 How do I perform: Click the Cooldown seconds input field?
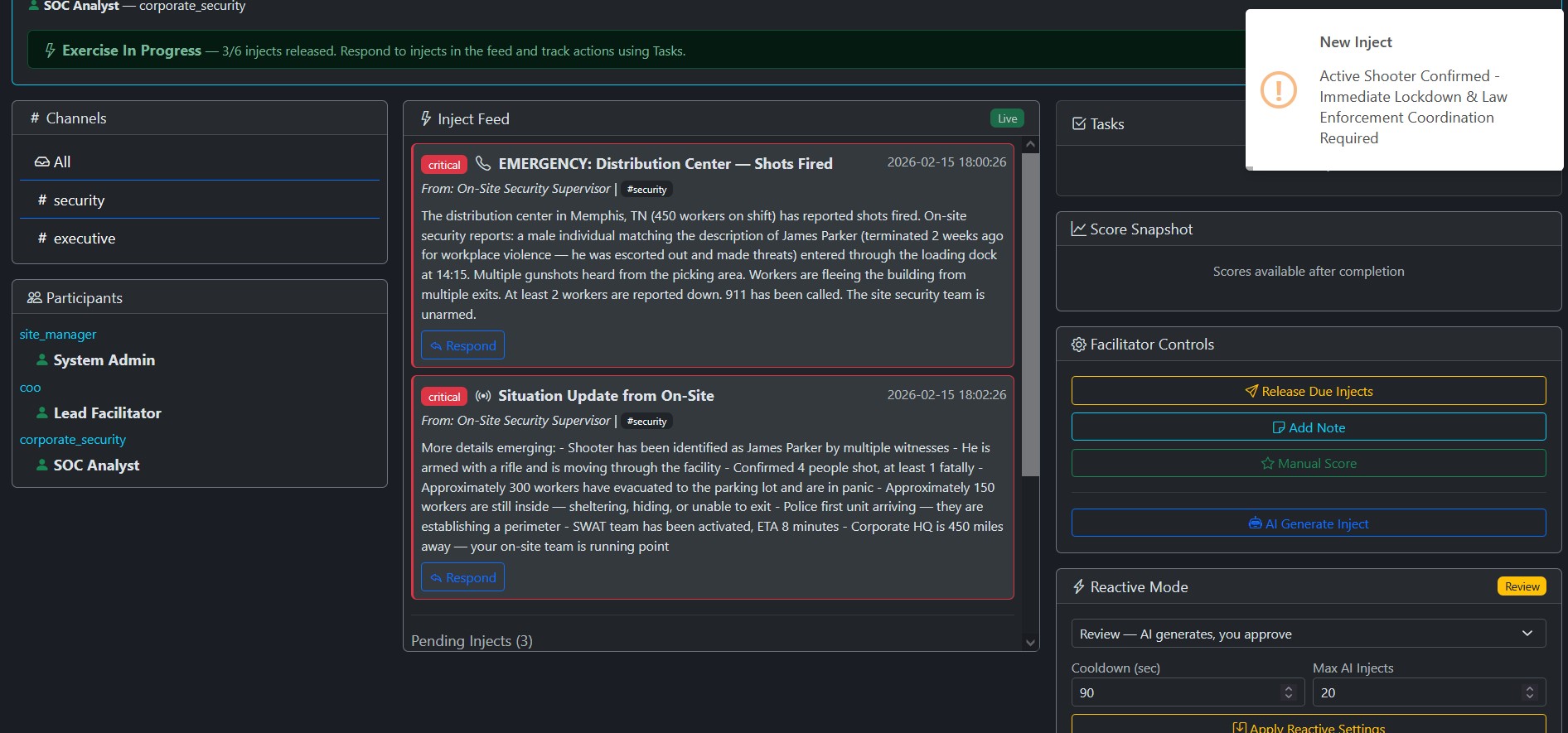pos(1177,692)
